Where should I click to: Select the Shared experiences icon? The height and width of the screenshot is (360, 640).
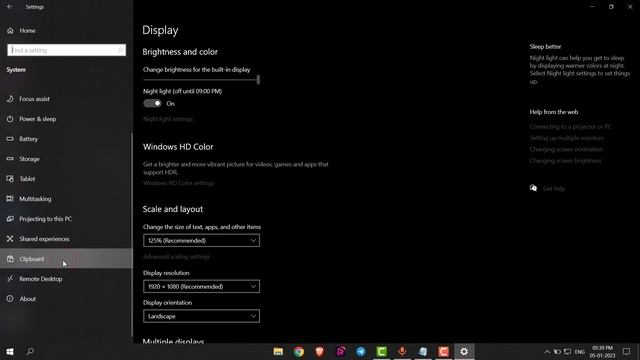(x=10, y=239)
